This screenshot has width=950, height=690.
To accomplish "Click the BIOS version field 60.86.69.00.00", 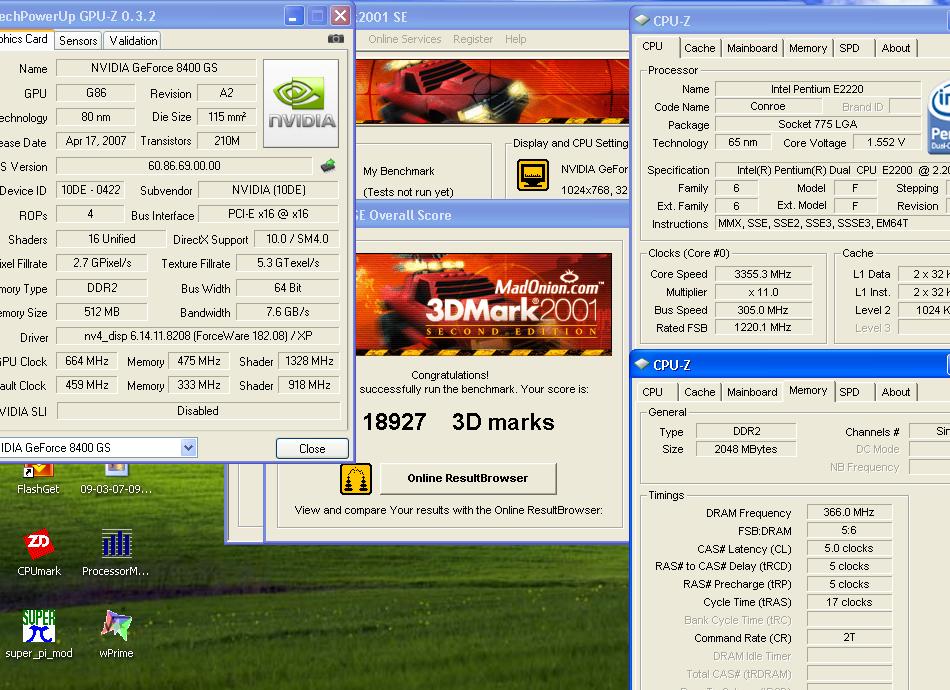I will pos(184,165).
